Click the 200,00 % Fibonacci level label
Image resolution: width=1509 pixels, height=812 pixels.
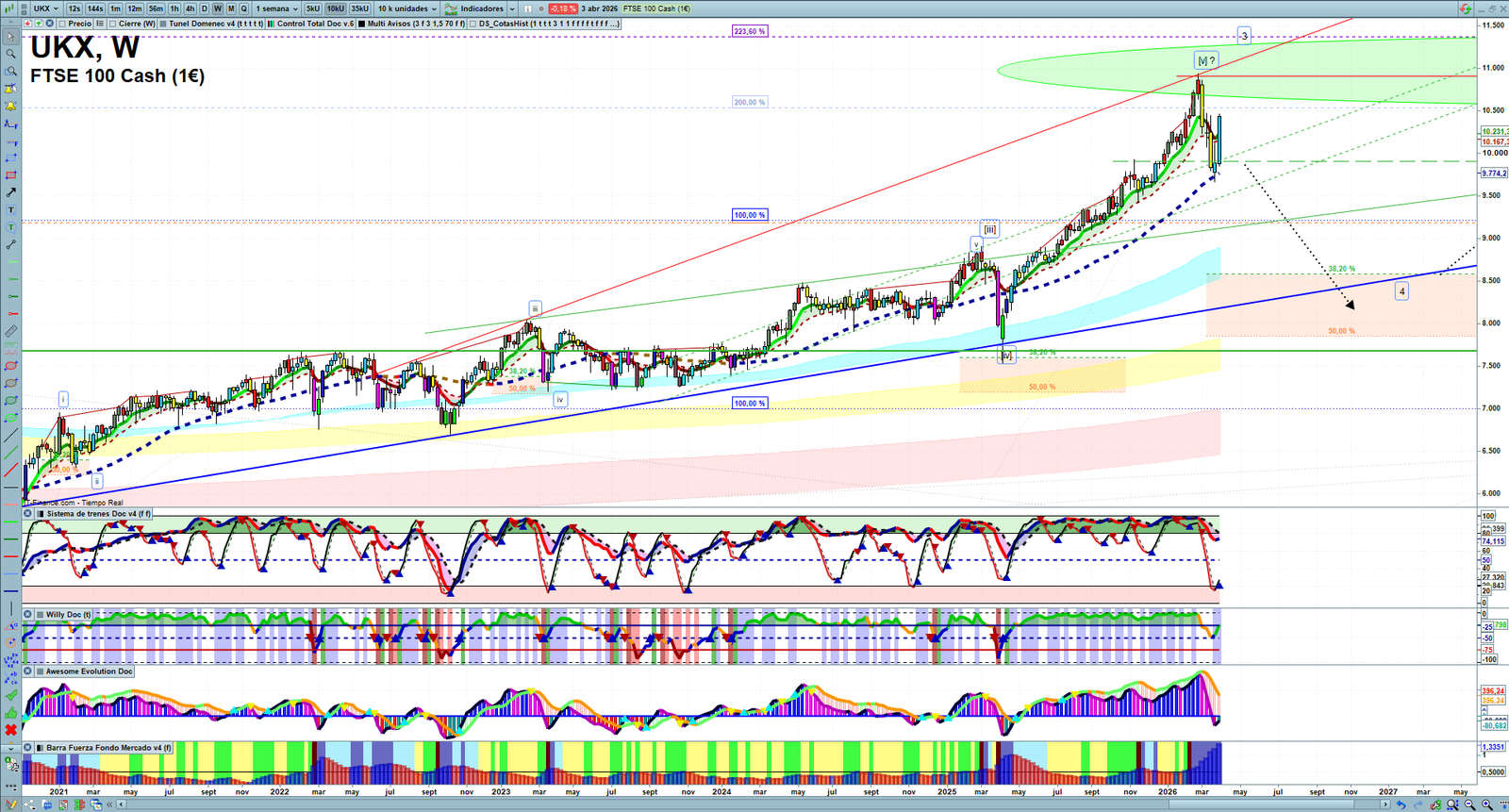point(750,102)
